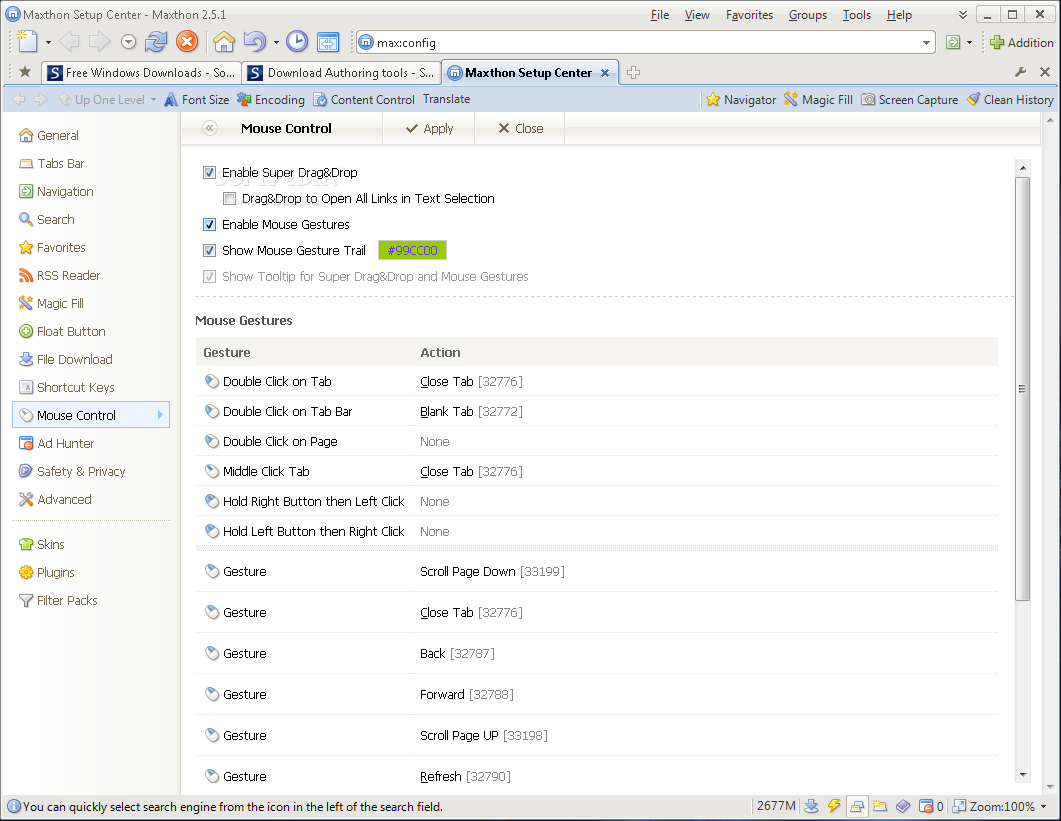Click Font Size toolbar item

click(197, 99)
